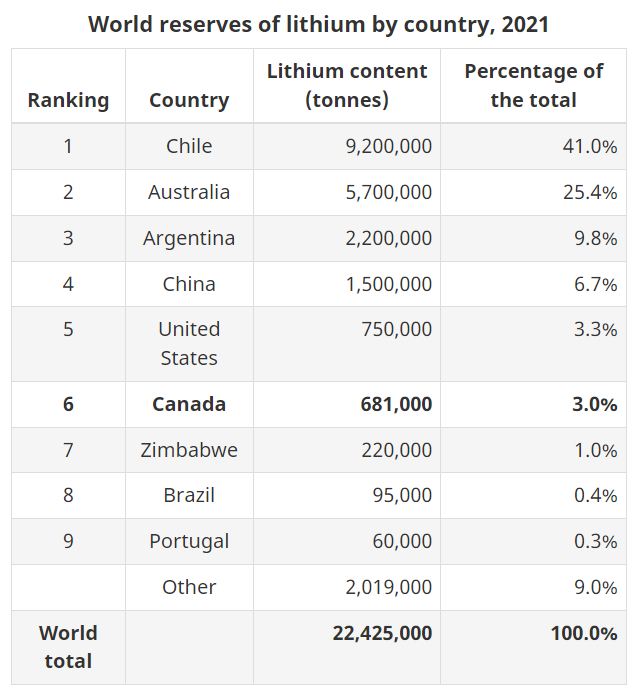Click the United States country cell

(189, 343)
